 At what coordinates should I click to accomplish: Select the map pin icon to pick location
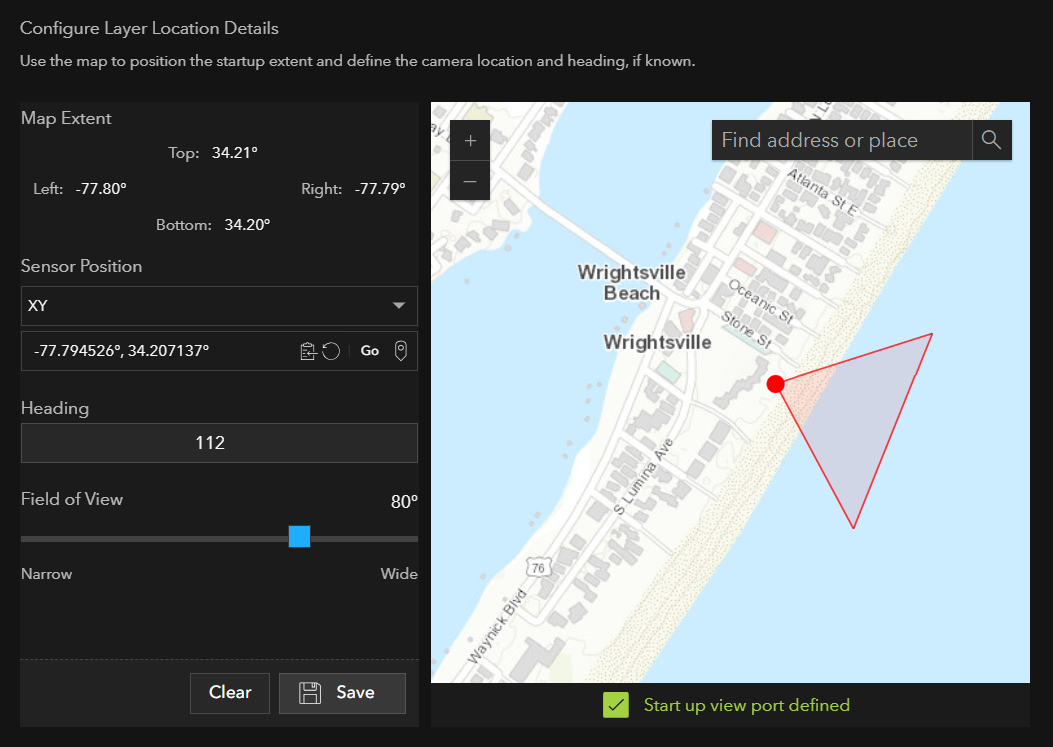click(x=400, y=350)
